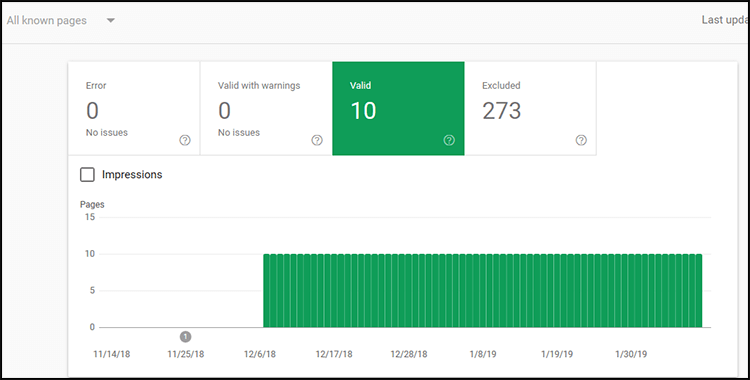Select the Error status card
Screen dimensions: 750x380
click(134, 108)
